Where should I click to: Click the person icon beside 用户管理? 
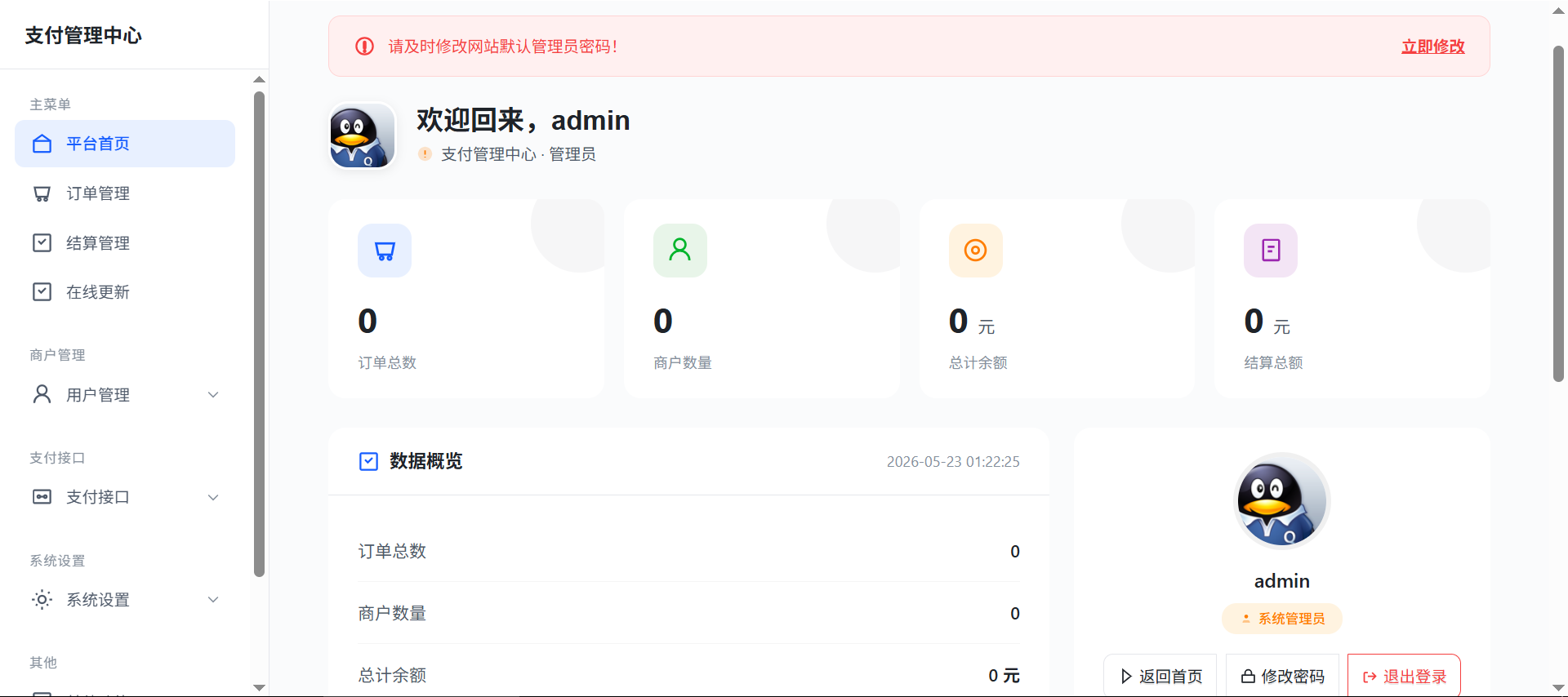pos(42,394)
